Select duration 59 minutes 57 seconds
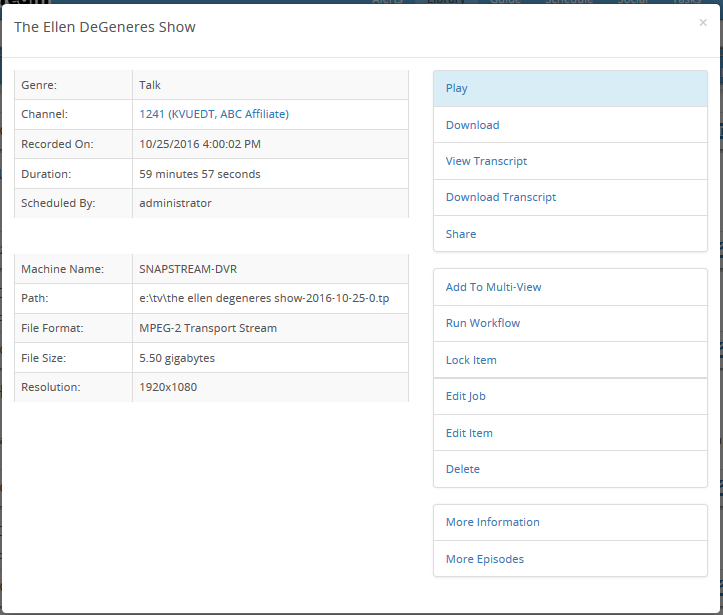The image size is (723, 615). [200, 174]
